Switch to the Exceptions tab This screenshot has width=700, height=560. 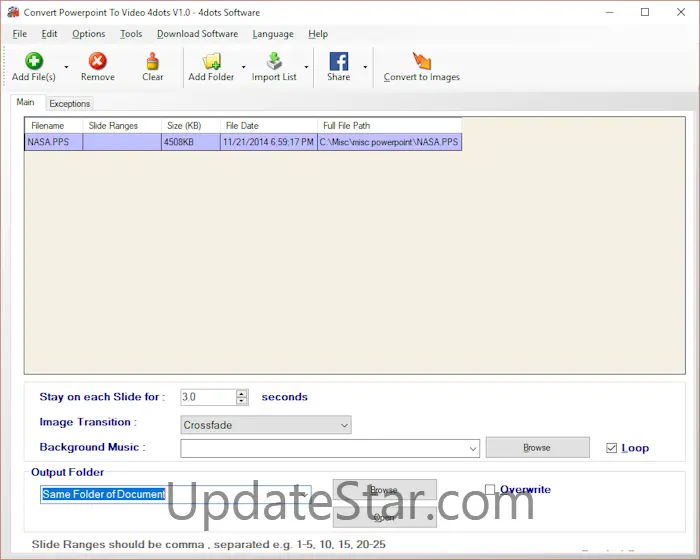(x=69, y=103)
